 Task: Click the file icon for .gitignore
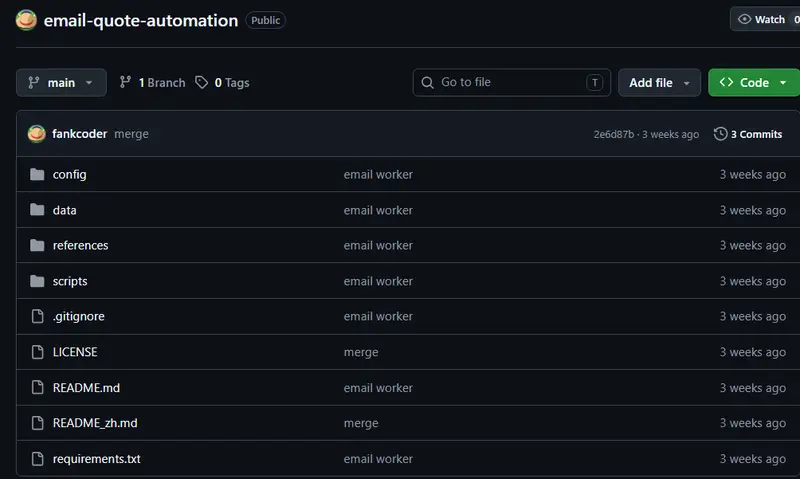click(37, 316)
